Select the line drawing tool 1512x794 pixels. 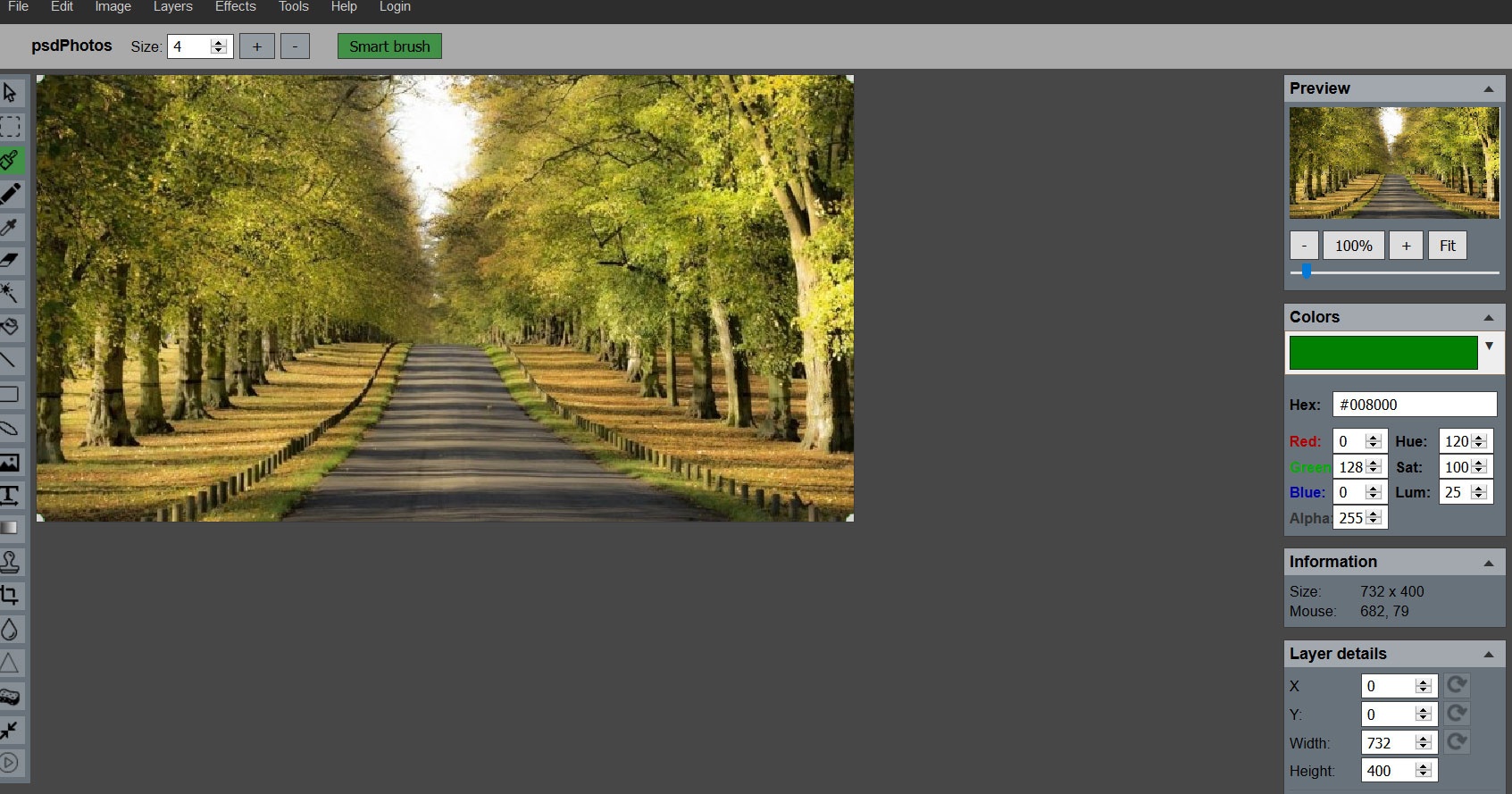[x=11, y=361]
